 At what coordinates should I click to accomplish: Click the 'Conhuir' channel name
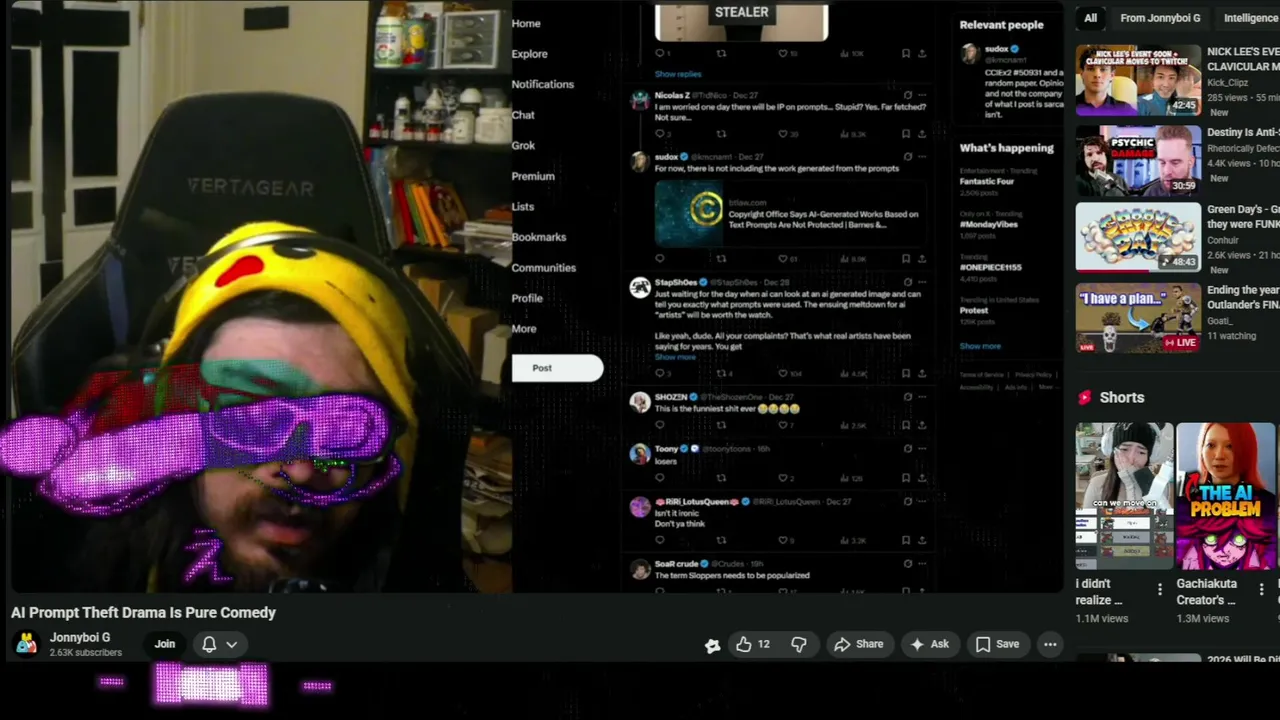tap(1223, 240)
